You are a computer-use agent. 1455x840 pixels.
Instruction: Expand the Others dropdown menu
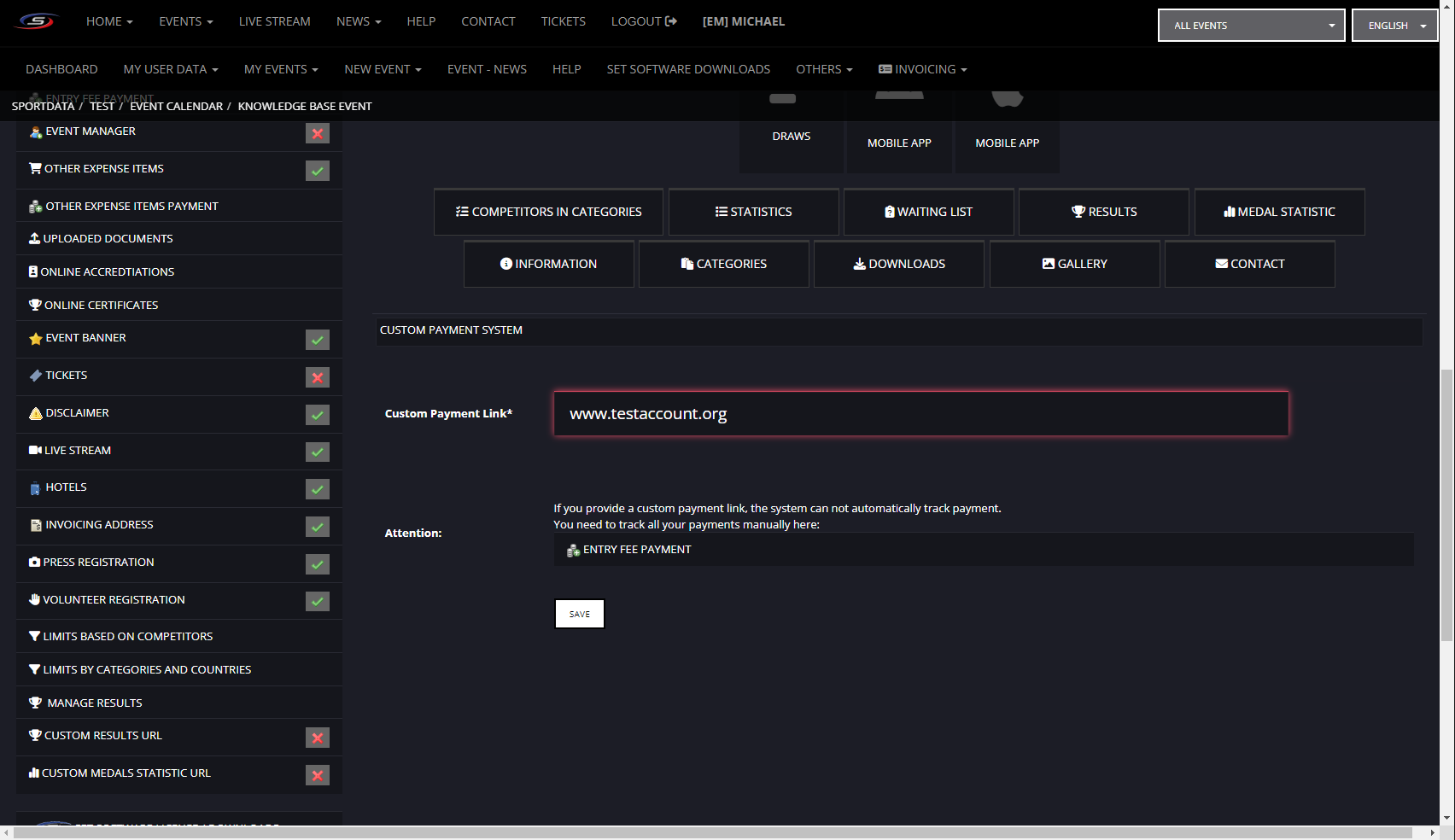(824, 69)
